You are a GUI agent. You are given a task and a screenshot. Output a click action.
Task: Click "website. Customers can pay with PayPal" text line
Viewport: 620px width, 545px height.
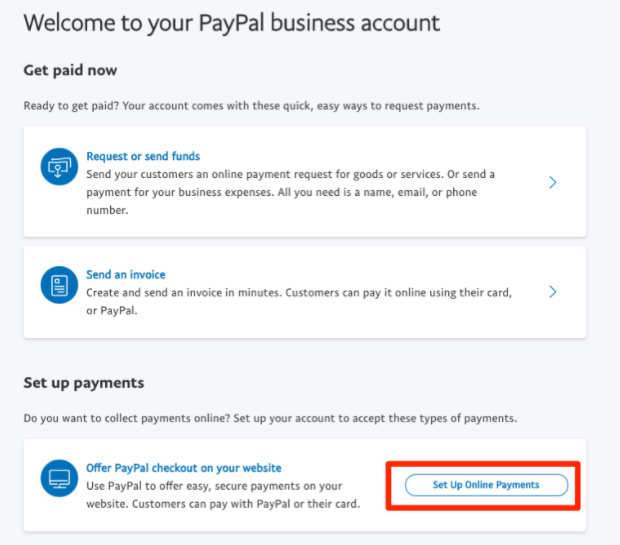coord(223,504)
